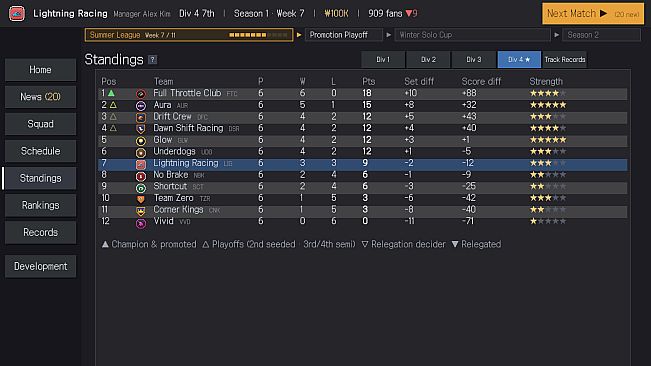Click playoff triangle marker beside position 3

(x=113, y=117)
